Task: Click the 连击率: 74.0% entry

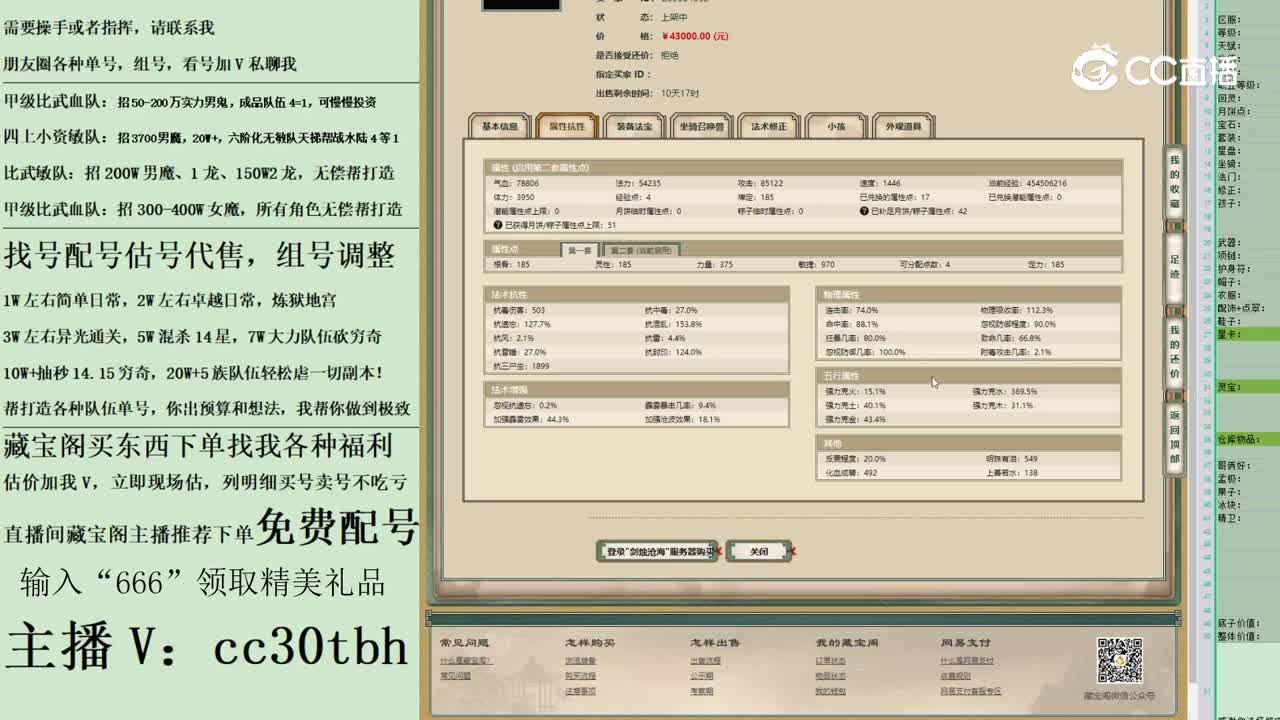Action: [852, 310]
